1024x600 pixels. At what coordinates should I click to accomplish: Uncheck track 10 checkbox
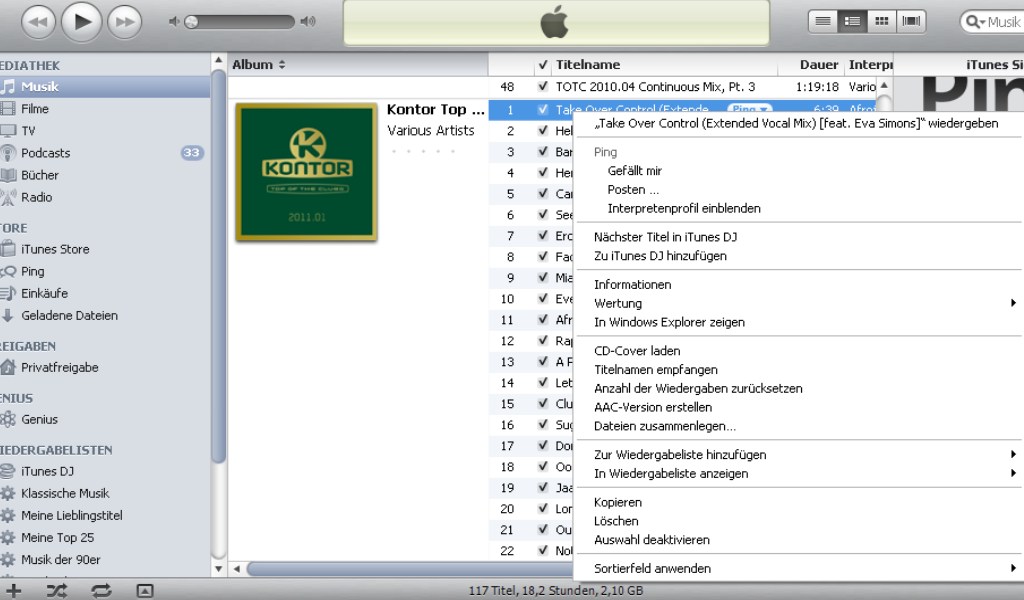[542, 298]
